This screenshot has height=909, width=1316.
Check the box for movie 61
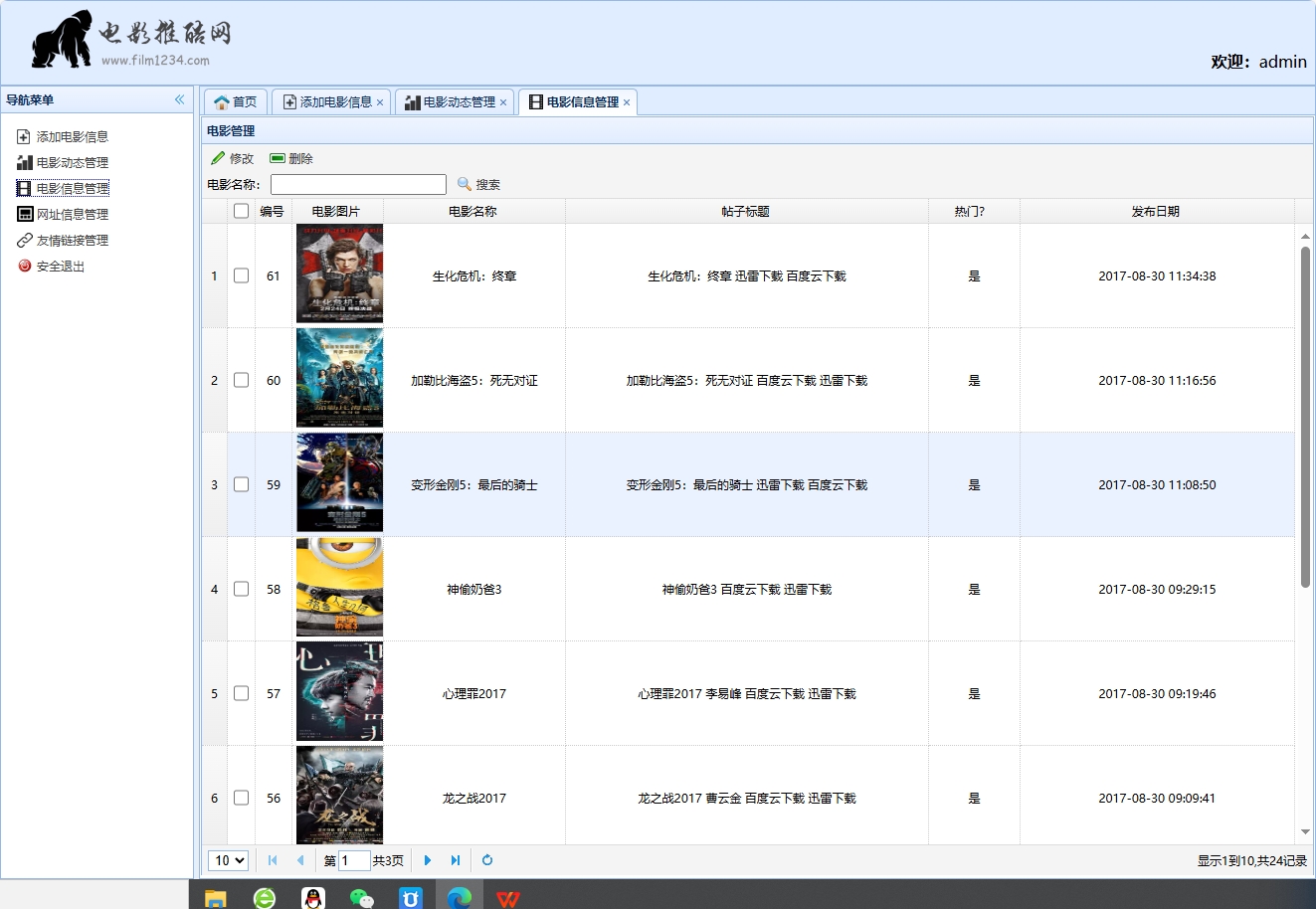point(241,275)
